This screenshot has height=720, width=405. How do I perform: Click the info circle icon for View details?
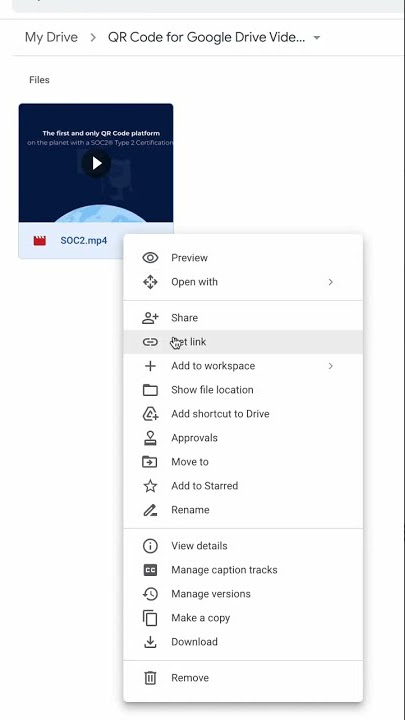coord(150,546)
